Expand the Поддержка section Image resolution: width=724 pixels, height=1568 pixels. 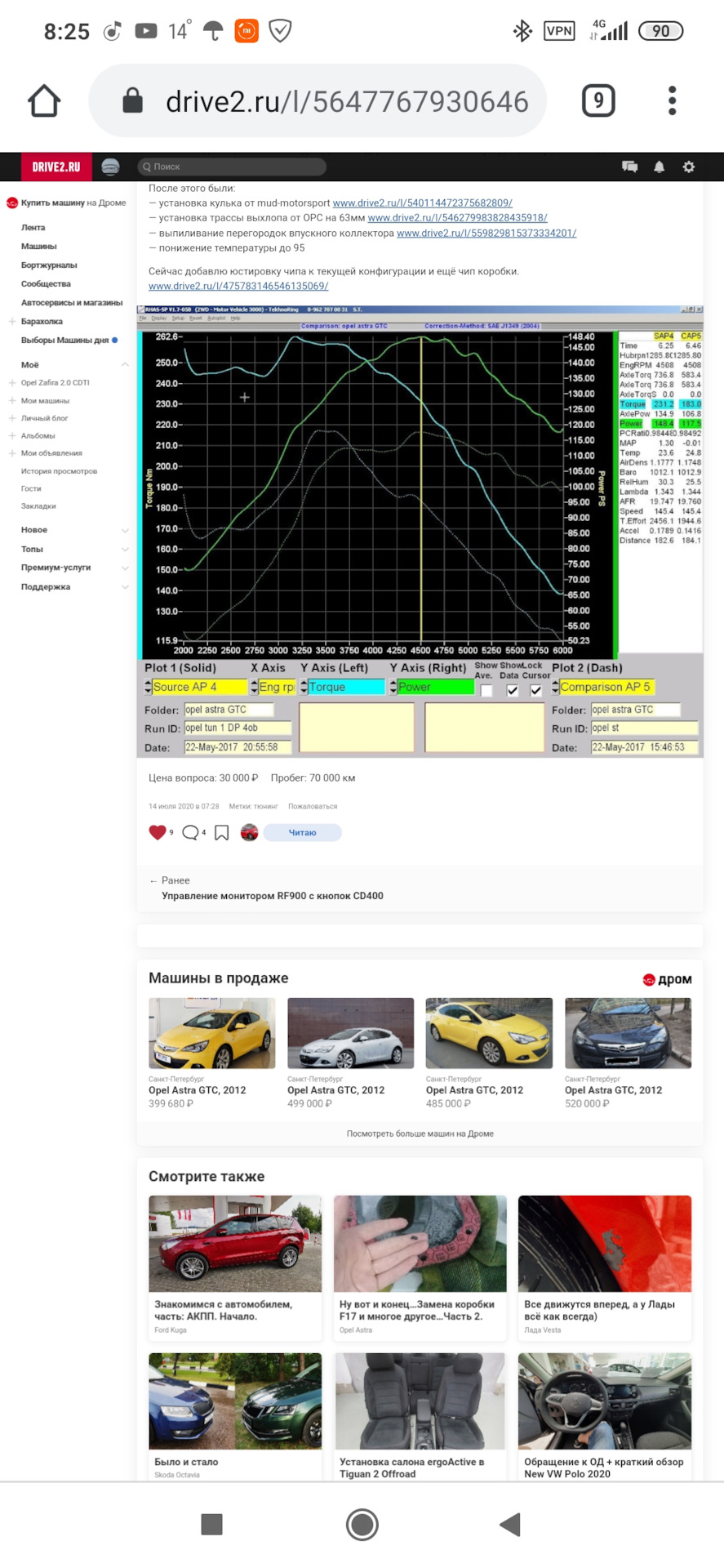125,587
